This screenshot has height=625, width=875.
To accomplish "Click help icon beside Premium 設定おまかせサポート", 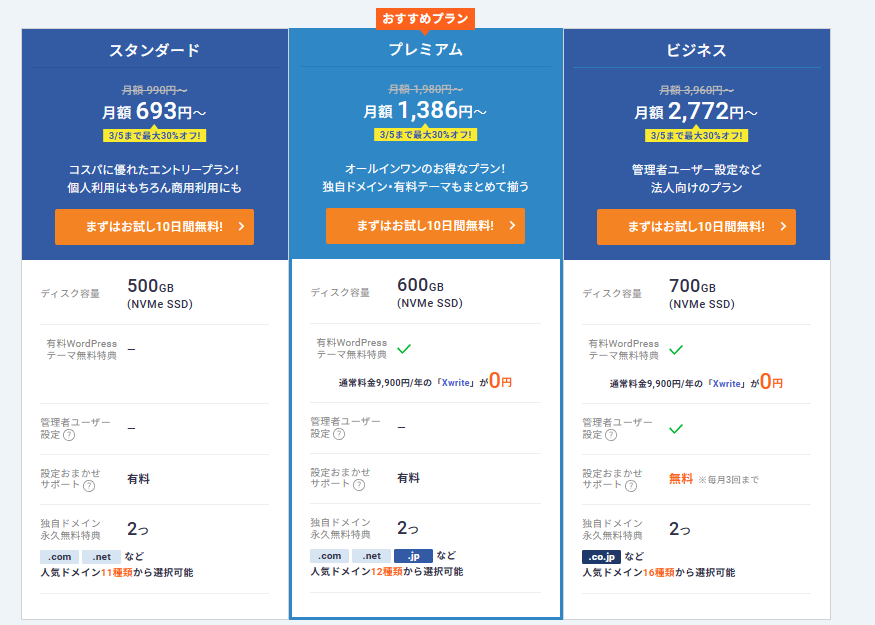I will [359, 485].
